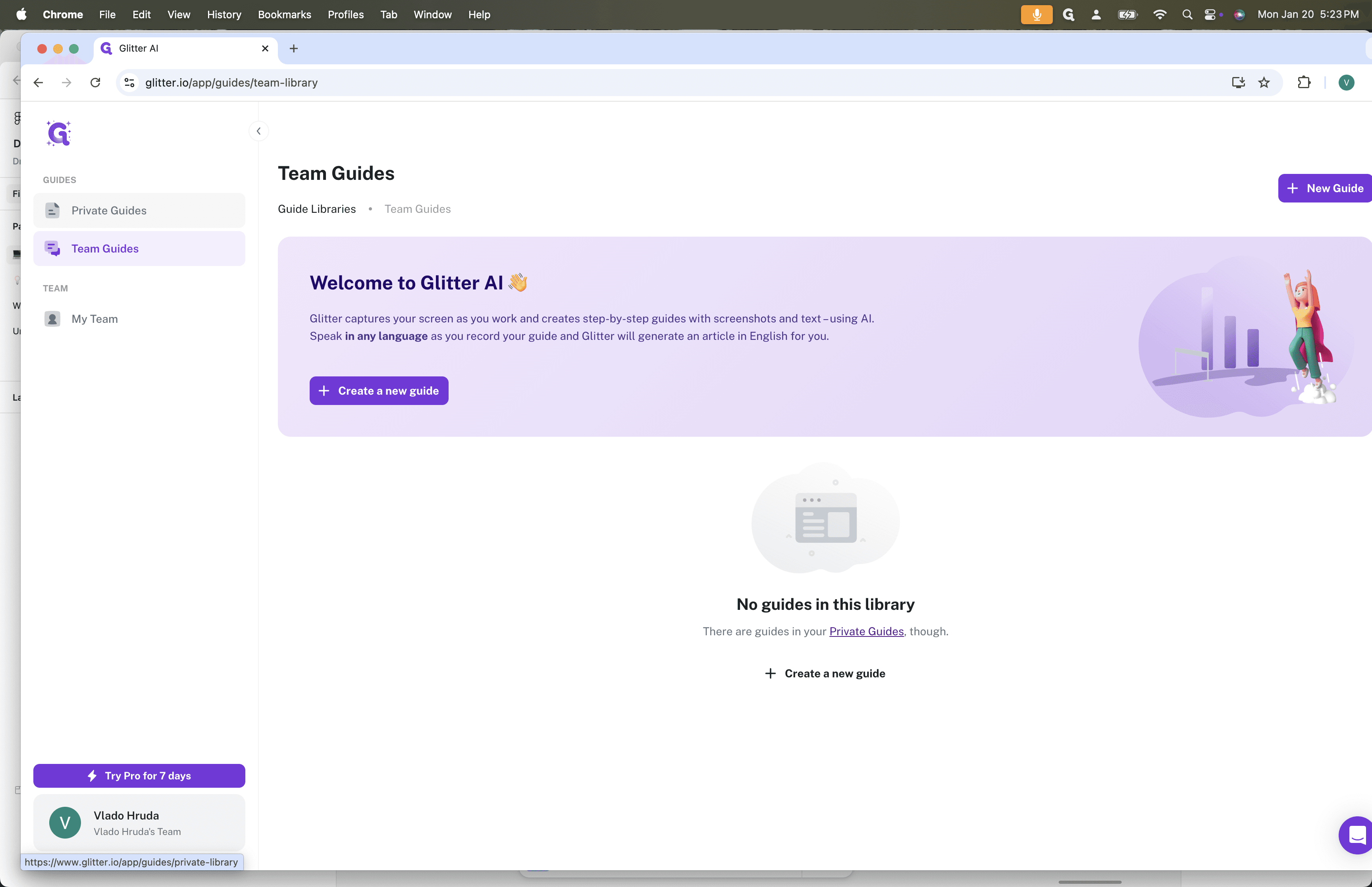Image resolution: width=1372 pixels, height=887 pixels.
Task: Follow the Private Guides link
Action: pyautogui.click(x=866, y=631)
